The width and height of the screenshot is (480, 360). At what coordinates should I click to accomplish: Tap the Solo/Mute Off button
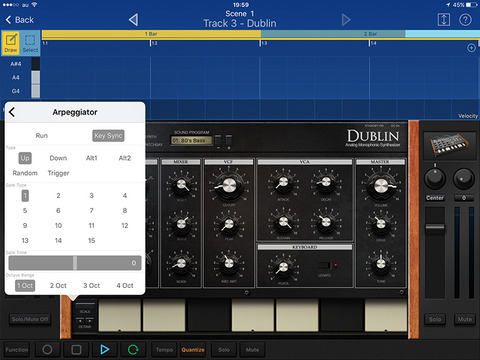30,319
